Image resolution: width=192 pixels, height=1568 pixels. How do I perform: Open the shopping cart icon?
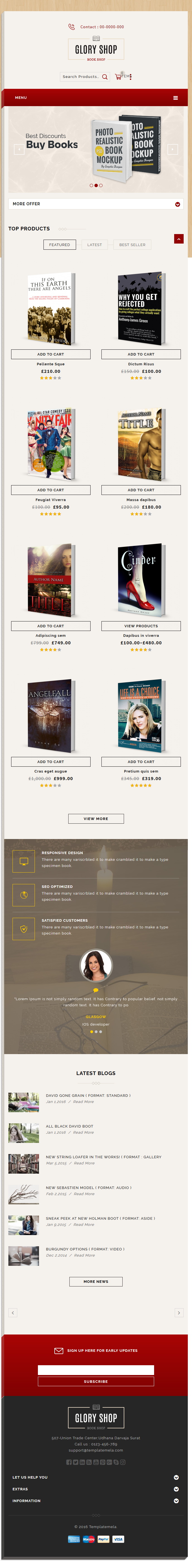pyautogui.click(x=118, y=77)
